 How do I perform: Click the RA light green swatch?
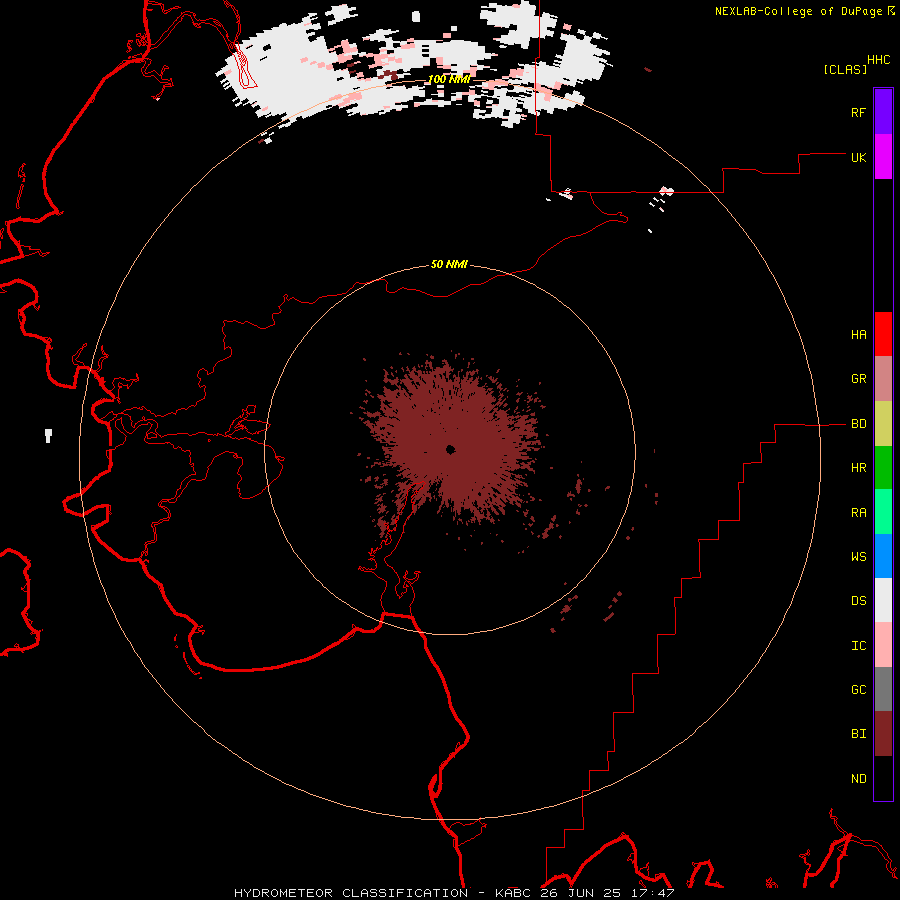[883, 512]
